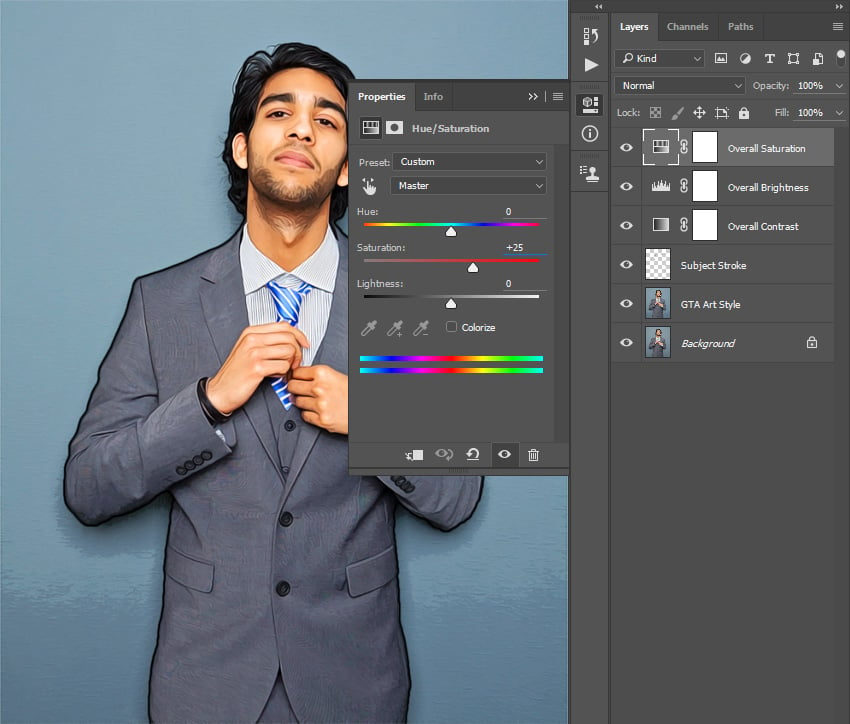Select the Overall Contrast mask thumbnail
The width and height of the screenshot is (850, 724).
tap(705, 225)
